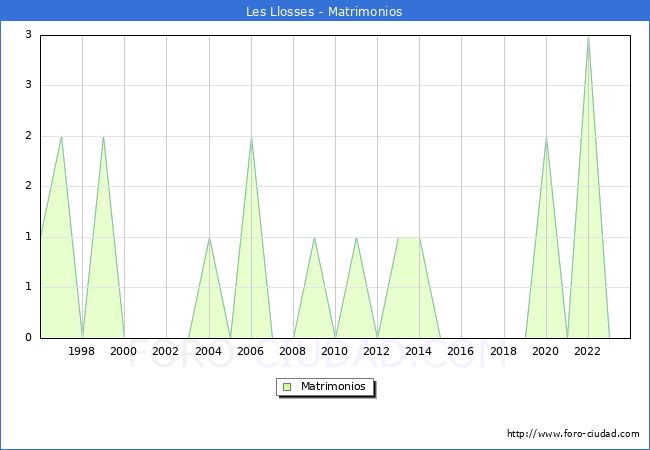Select the 2006 x-axis label

250,351
